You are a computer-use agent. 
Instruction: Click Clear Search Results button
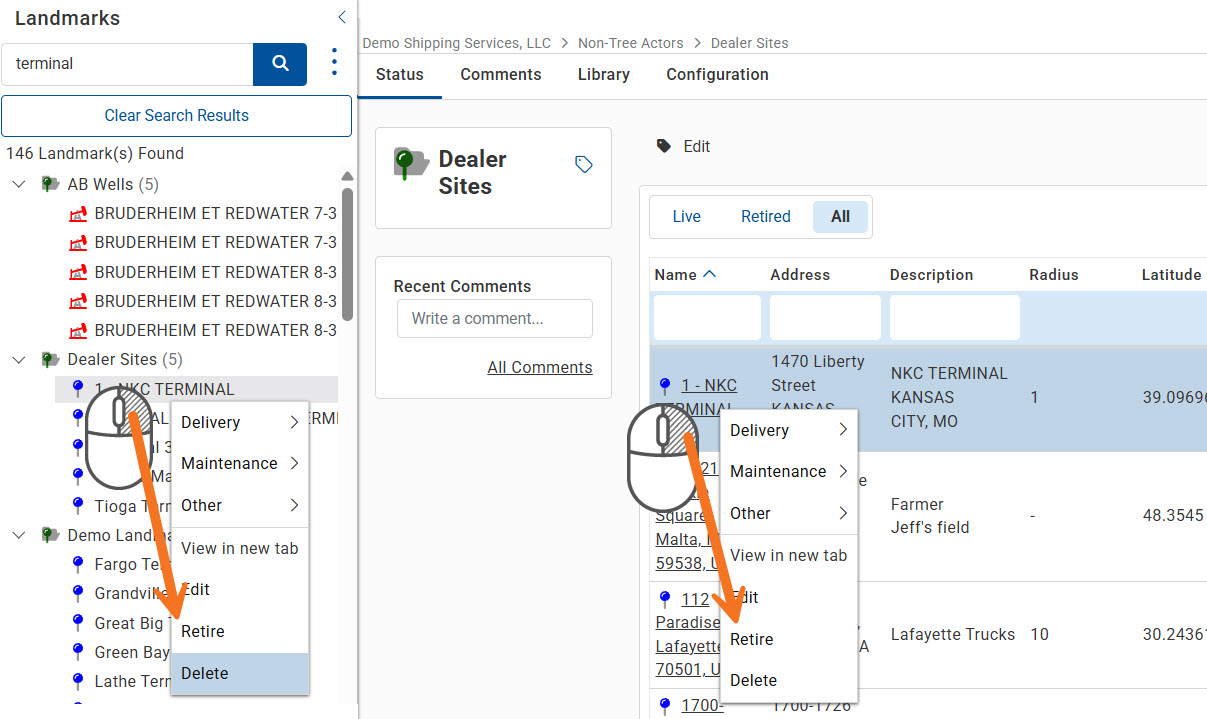pos(177,115)
